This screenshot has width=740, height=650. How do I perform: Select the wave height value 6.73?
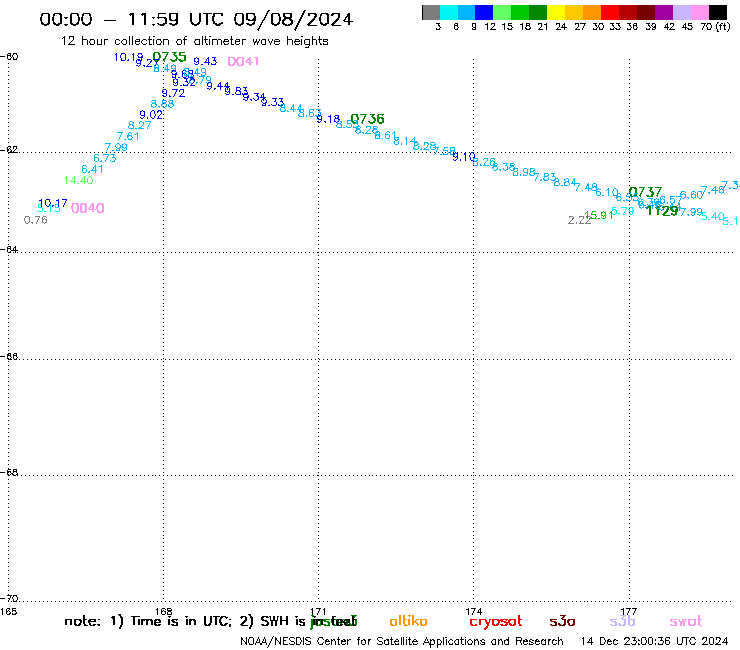click(x=105, y=158)
